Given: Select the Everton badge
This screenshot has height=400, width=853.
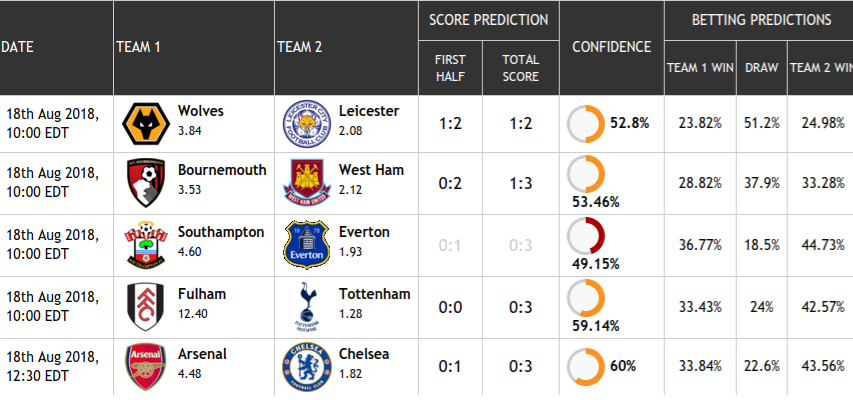Looking at the screenshot, I should click(x=307, y=245).
